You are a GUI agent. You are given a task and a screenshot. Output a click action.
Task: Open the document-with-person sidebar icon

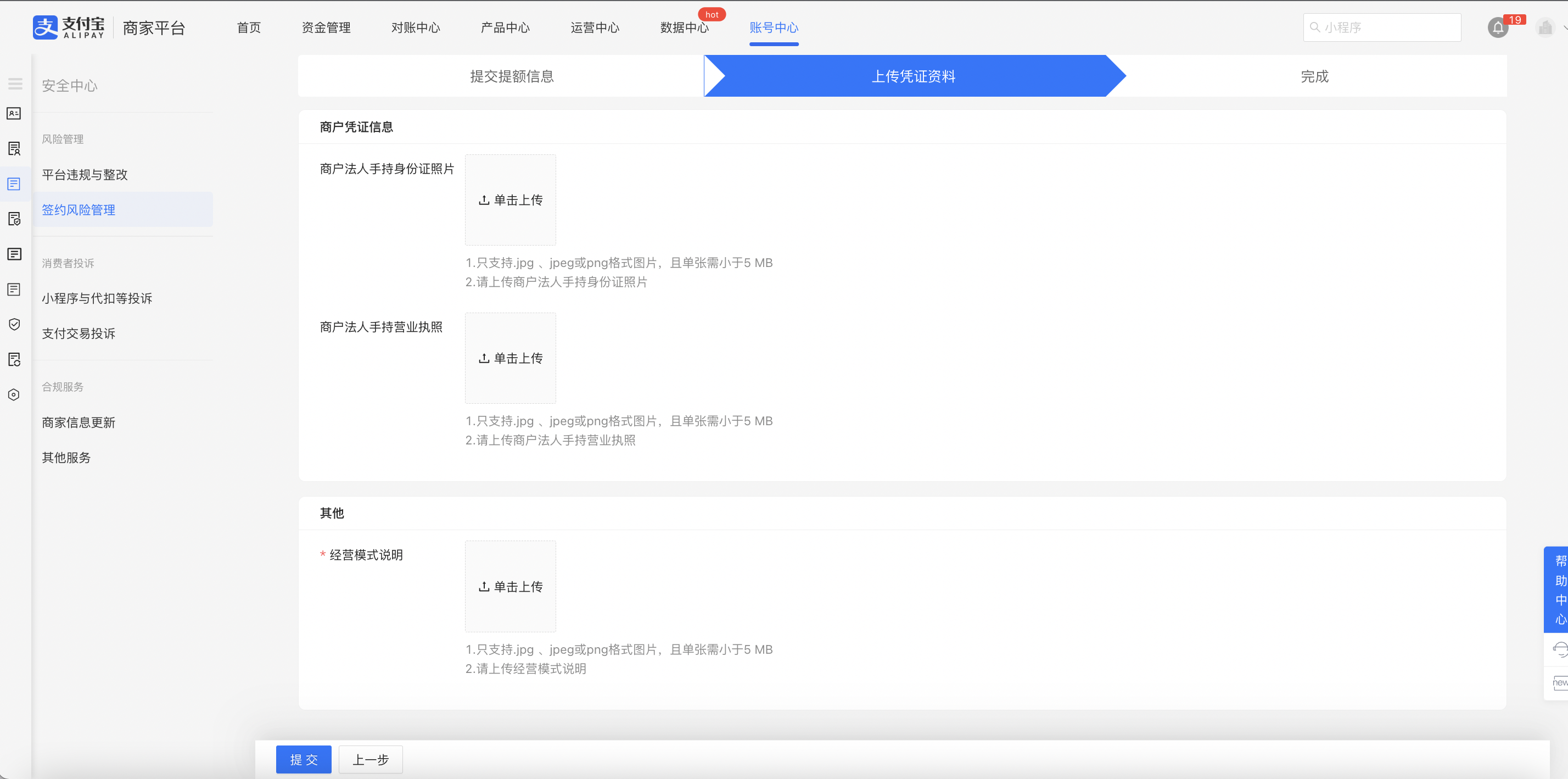[x=14, y=149]
